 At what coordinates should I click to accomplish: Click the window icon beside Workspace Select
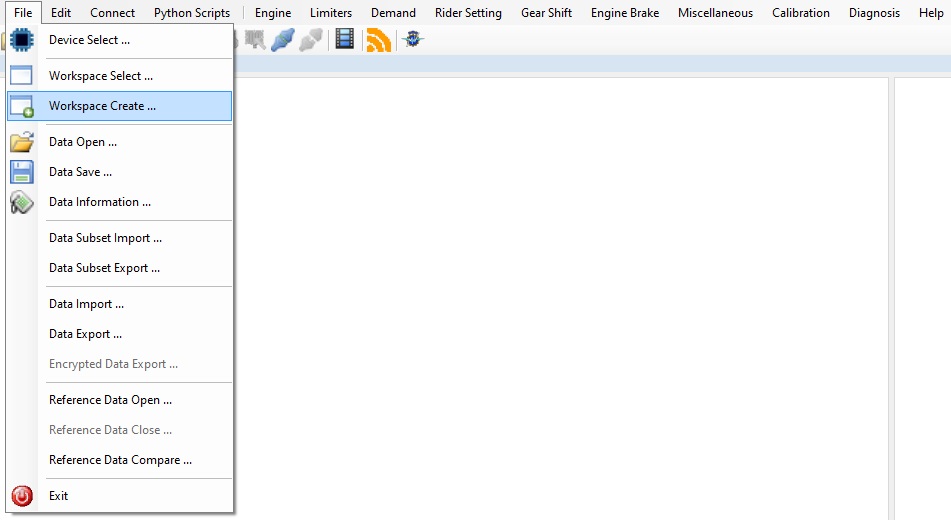22,75
